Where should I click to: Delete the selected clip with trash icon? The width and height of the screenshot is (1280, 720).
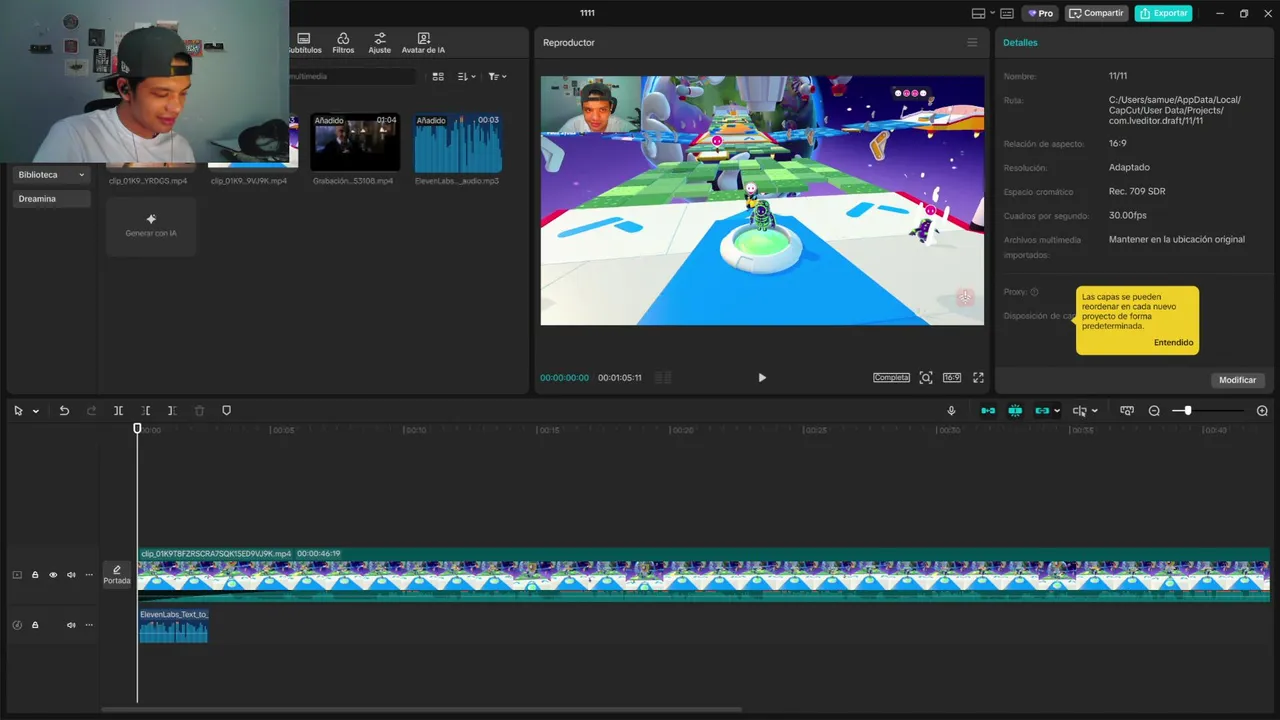[x=199, y=411]
